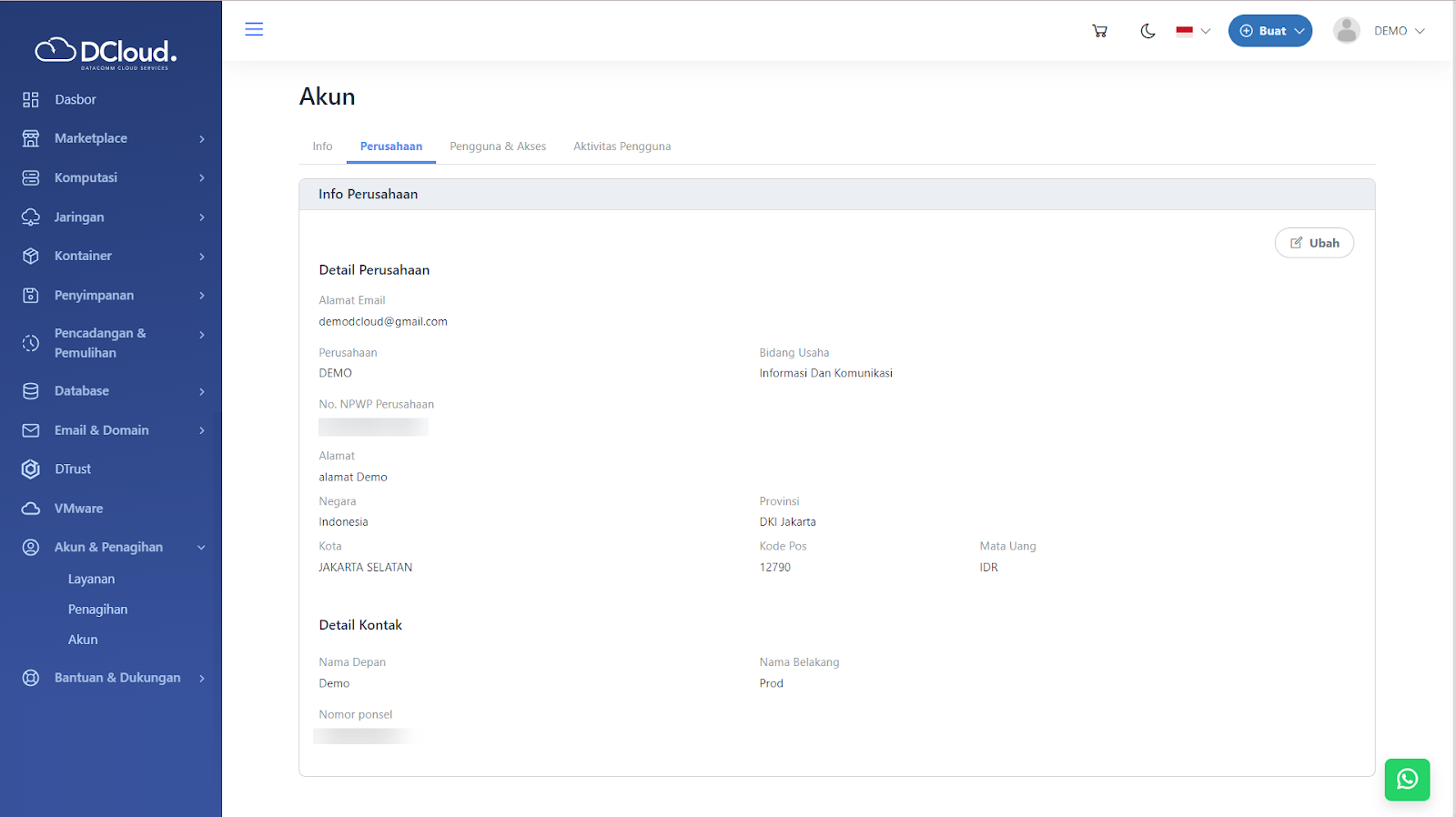The width and height of the screenshot is (1456, 817).
Task: Switch to the Info tab
Action: pyautogui.click(x=322, y=146)
